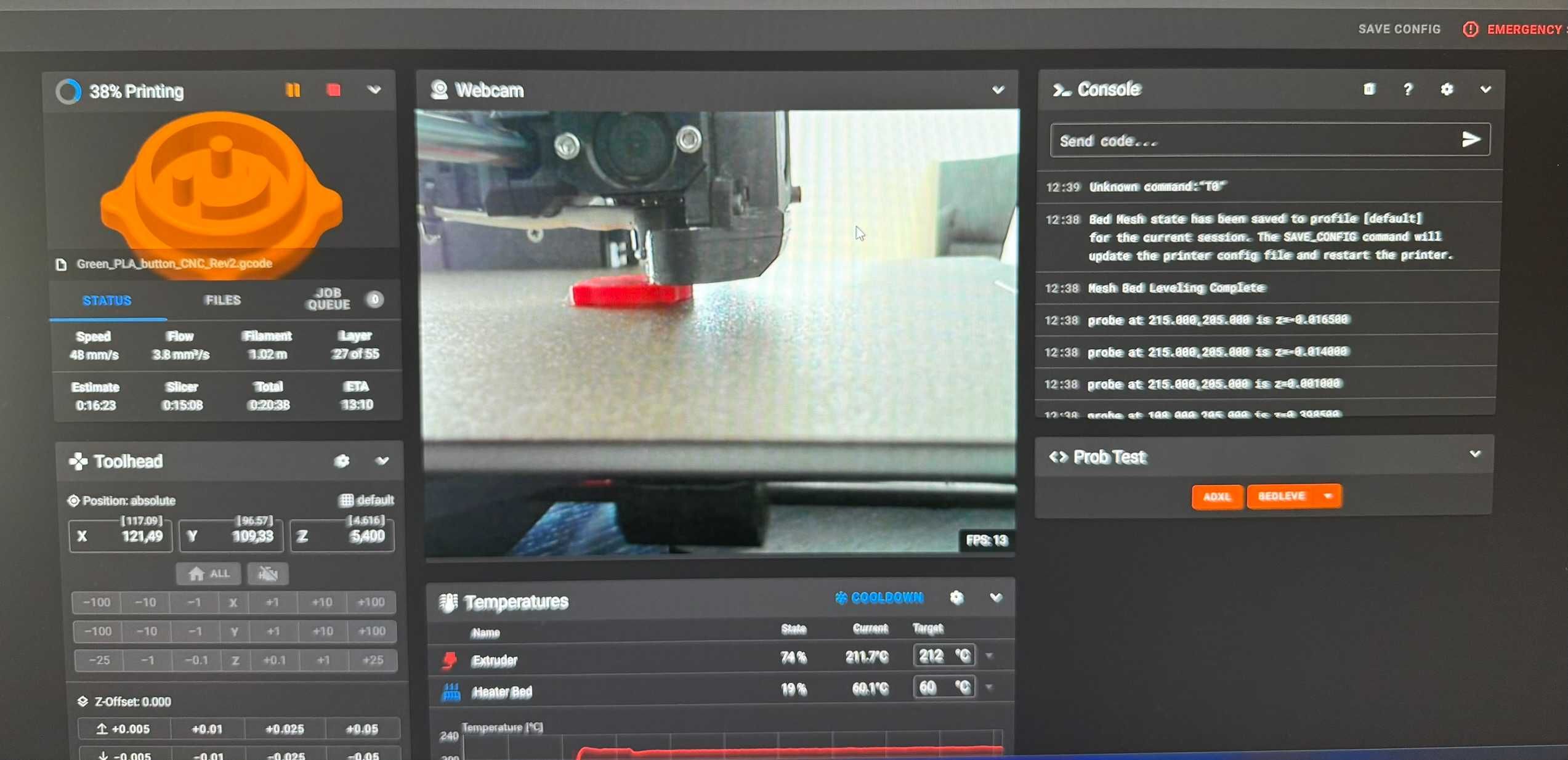Viewport: 1568px width, 760px height.
Task: Lower Z-offset by -0.005
Action: (x=126, y=755)
